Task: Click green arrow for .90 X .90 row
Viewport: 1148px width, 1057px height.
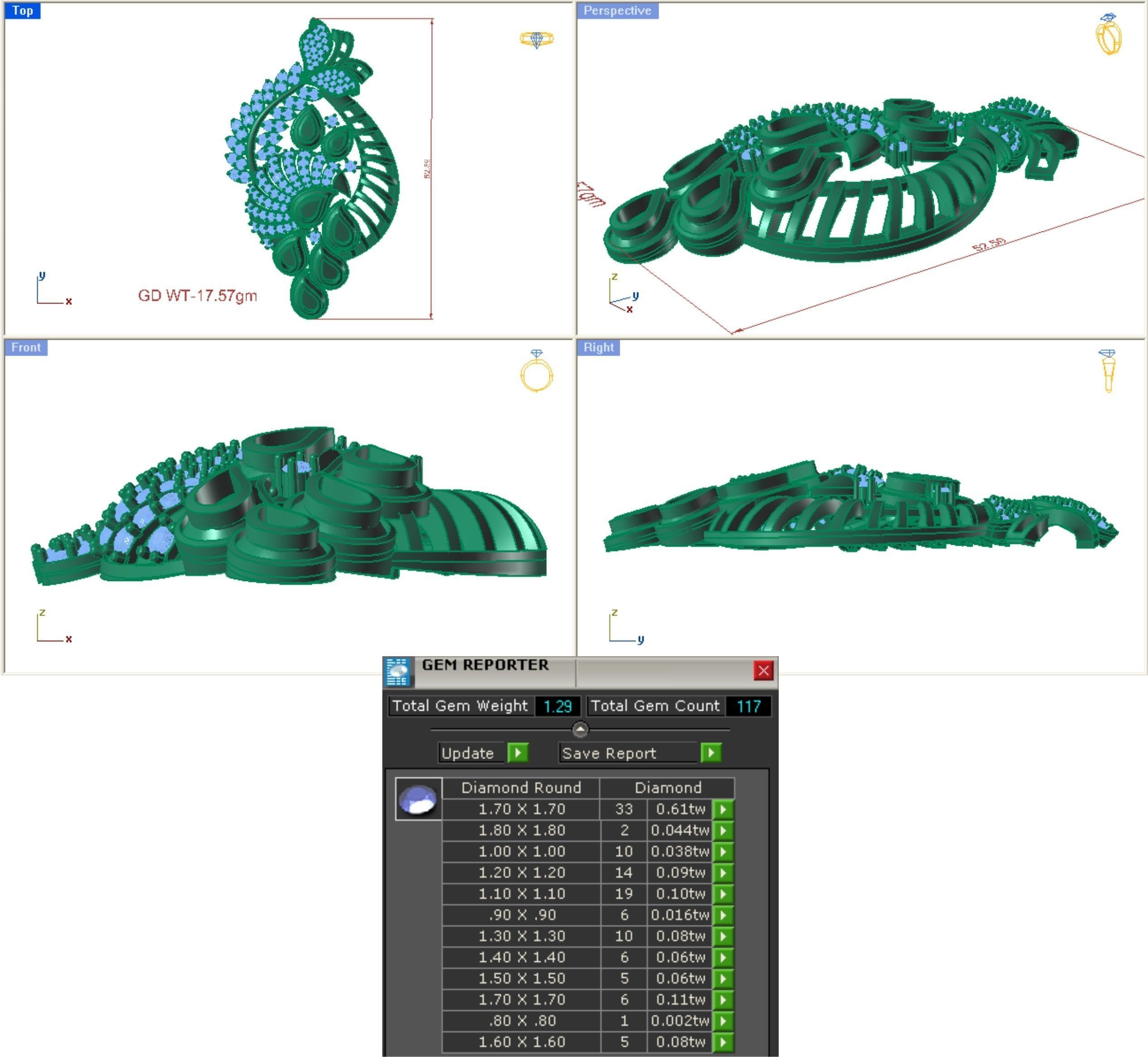Action: point(724,915)
